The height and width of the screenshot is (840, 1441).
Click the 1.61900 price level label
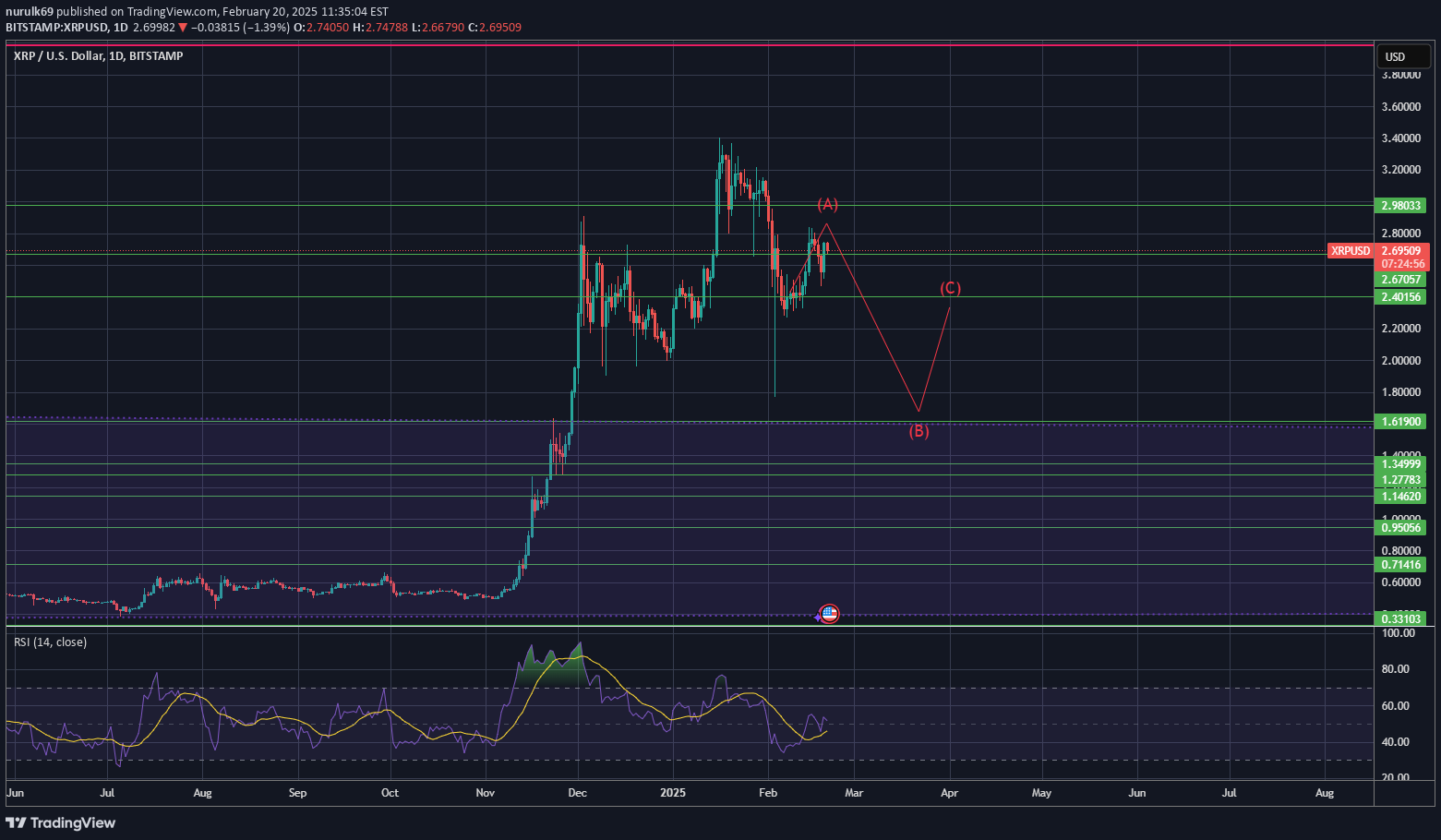pyautogui.click(x=1401, y=422)
